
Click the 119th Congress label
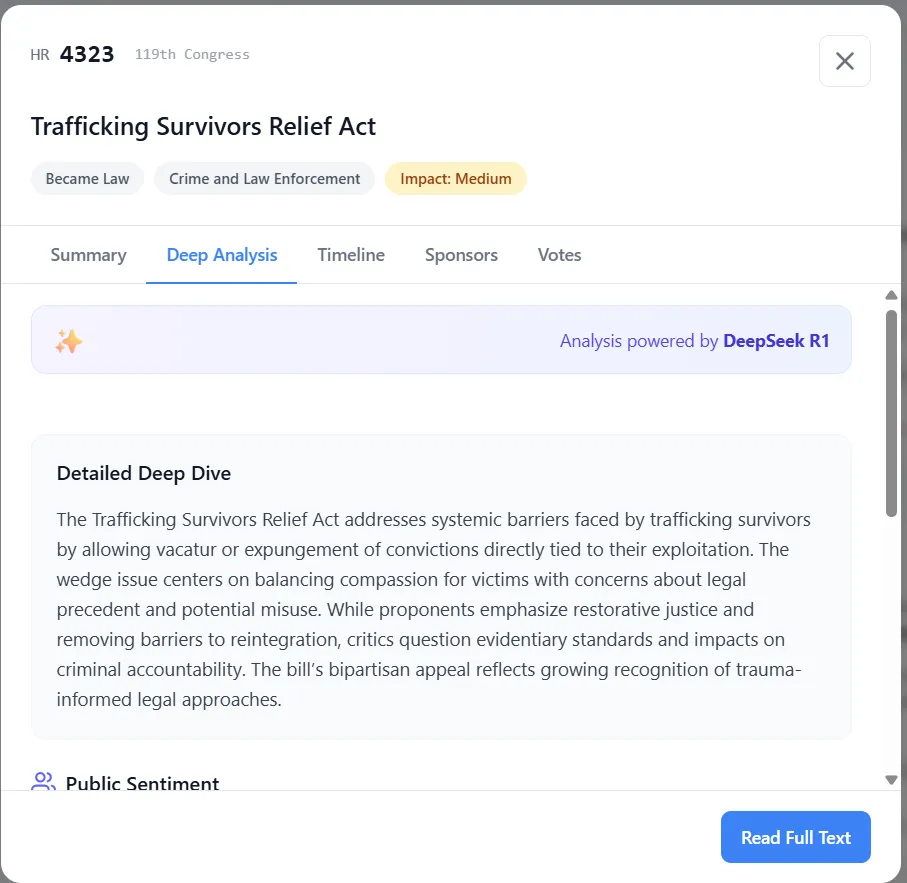[x=192, y=54]
